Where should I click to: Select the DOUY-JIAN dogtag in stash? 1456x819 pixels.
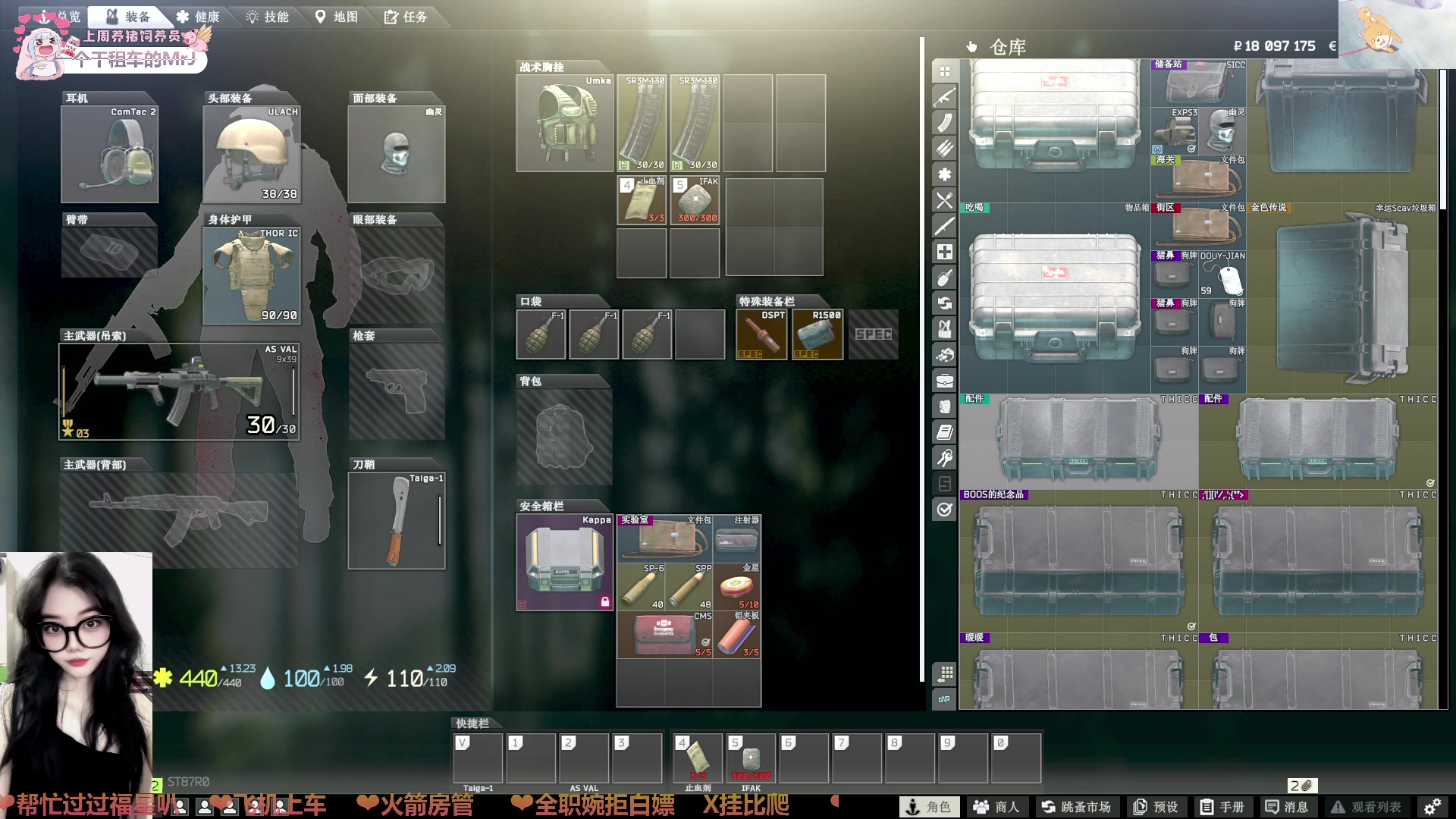(x=1222, y=274)
